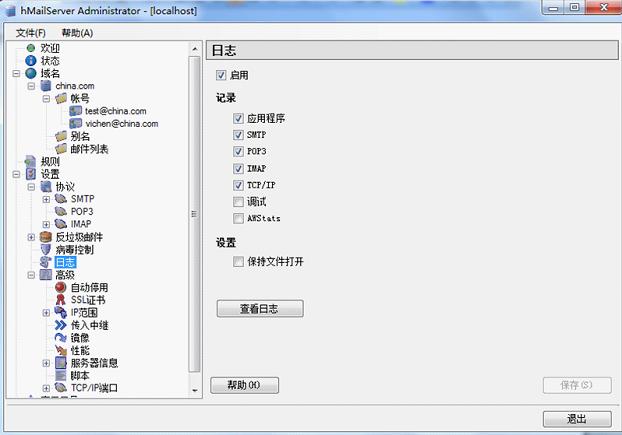Toggle the SMTP logging checkbox
622x435 pixels.
[238, 135]
